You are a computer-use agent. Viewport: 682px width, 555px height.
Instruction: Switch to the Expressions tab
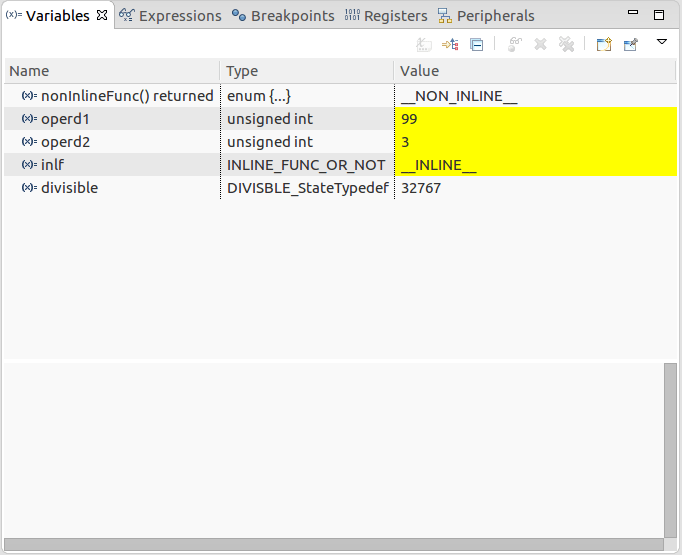(170, 16)
